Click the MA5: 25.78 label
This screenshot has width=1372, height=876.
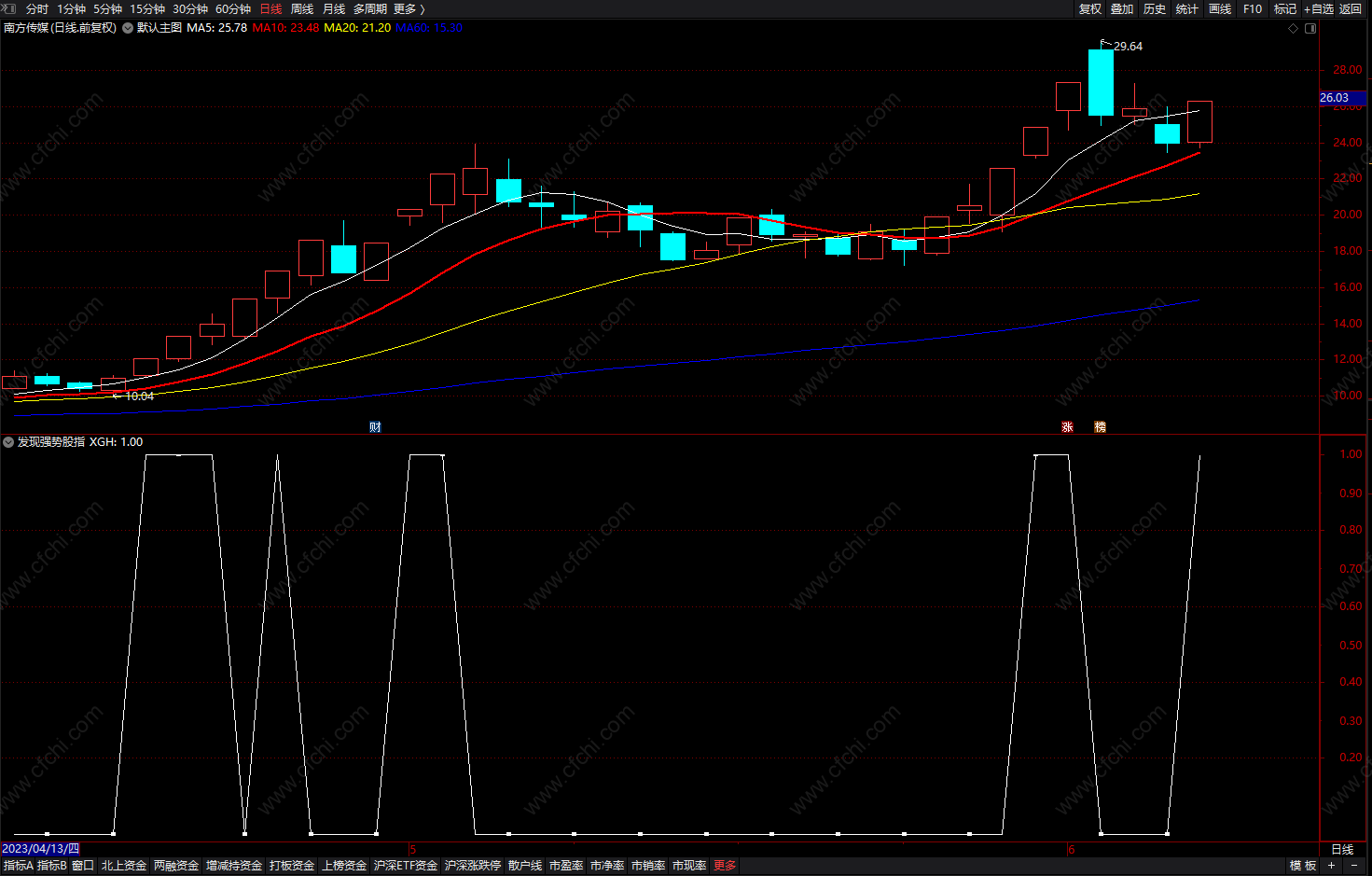point(217,28)
